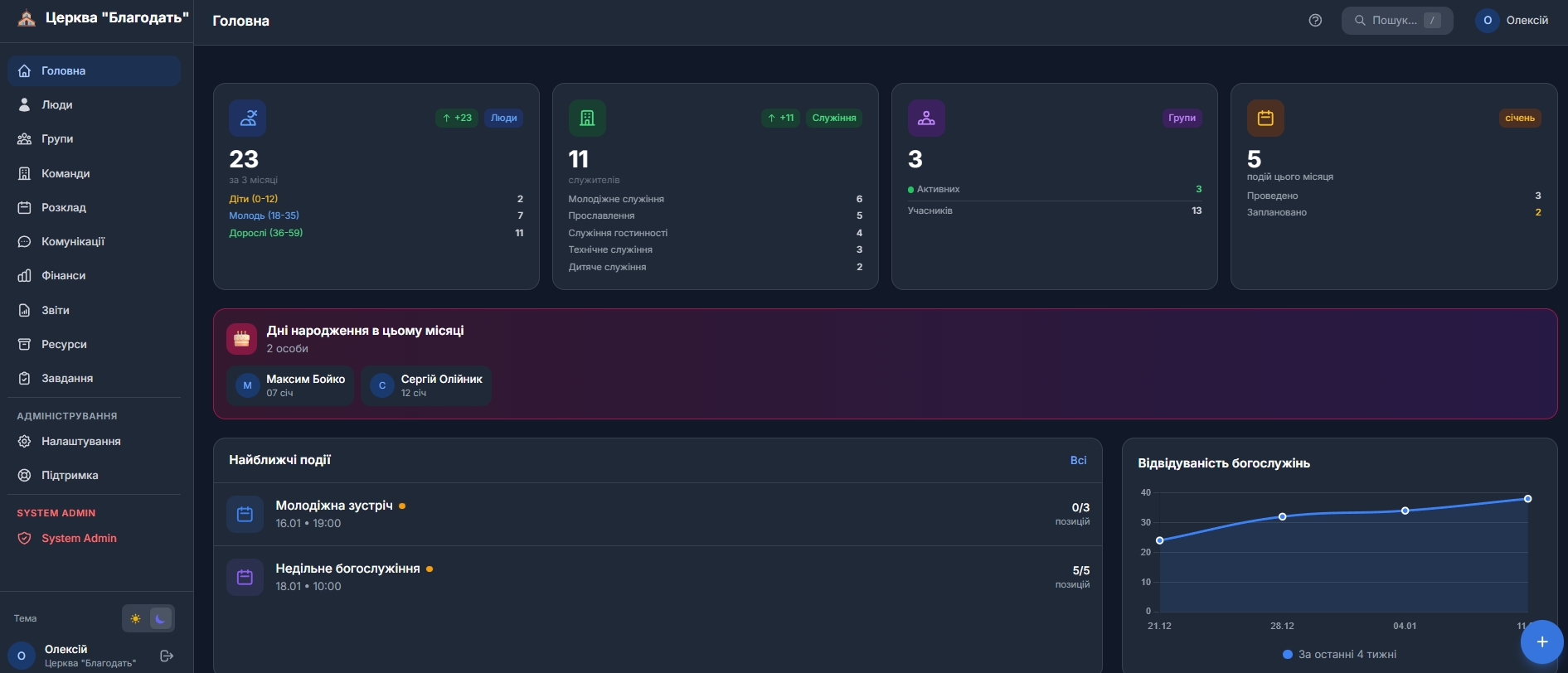Click the groups card purple icon
The width and height of the screenshot is (1568, 673).
[x=926, y=119]
